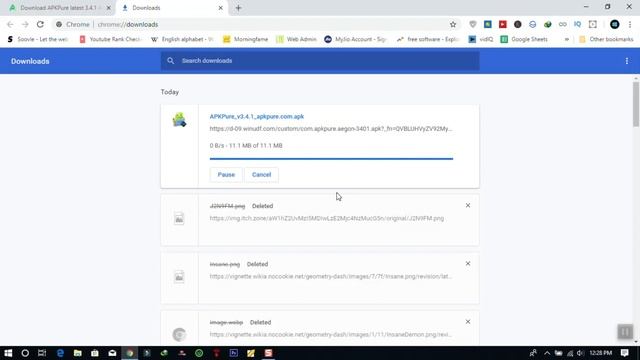Open Mail app from taskbar

coord(112,353)
